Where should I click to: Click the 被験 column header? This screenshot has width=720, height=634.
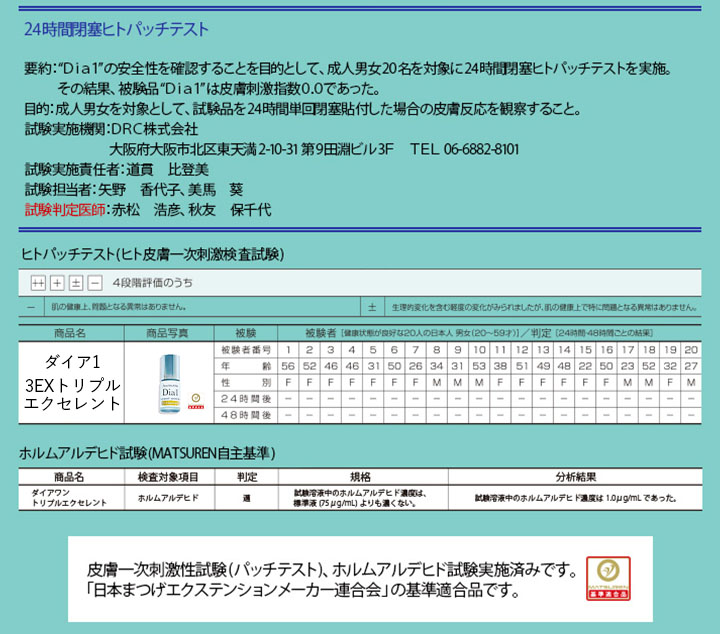coord(246,333)
